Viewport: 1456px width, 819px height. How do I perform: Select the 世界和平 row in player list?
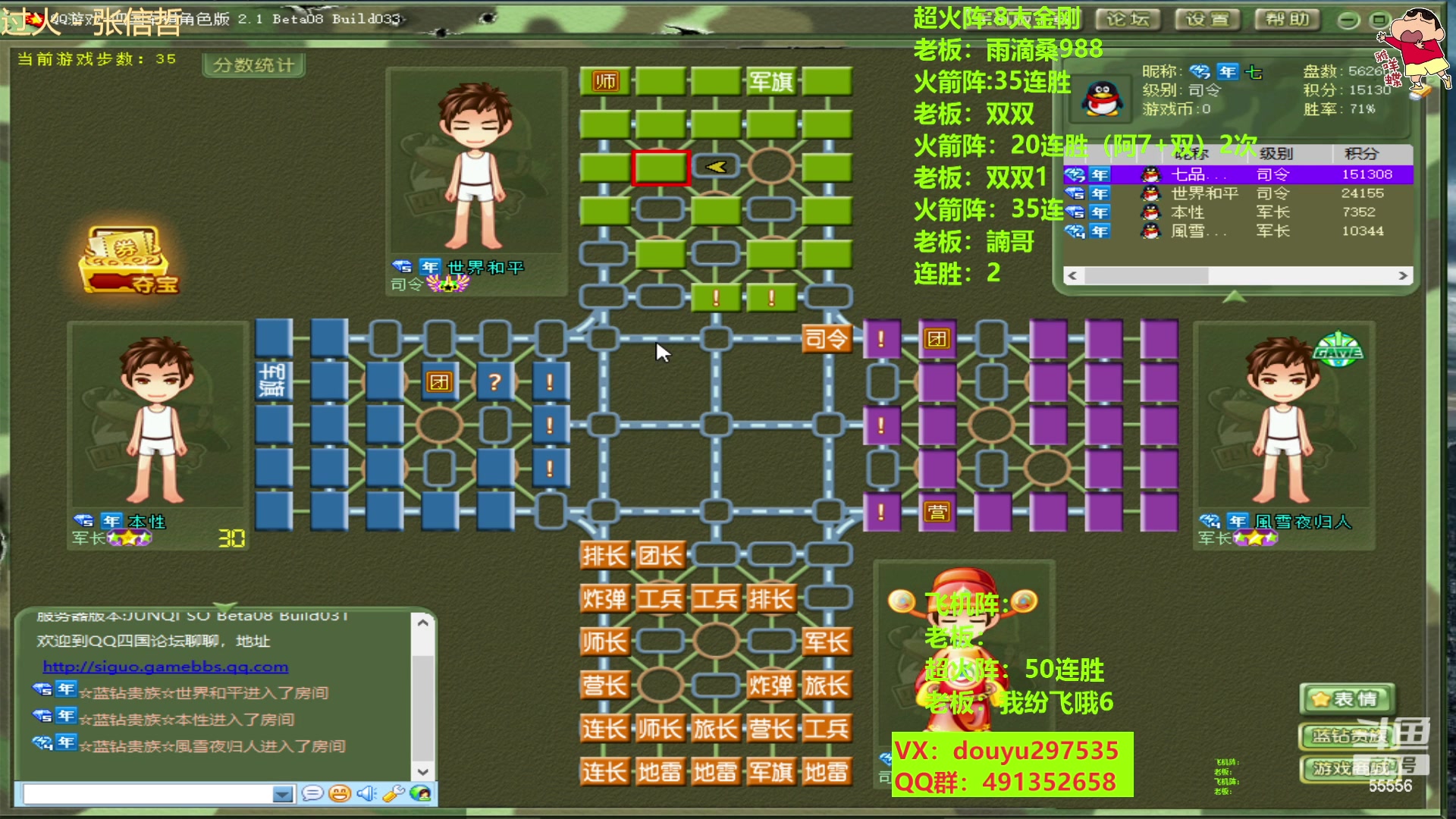coord(1238,193)
